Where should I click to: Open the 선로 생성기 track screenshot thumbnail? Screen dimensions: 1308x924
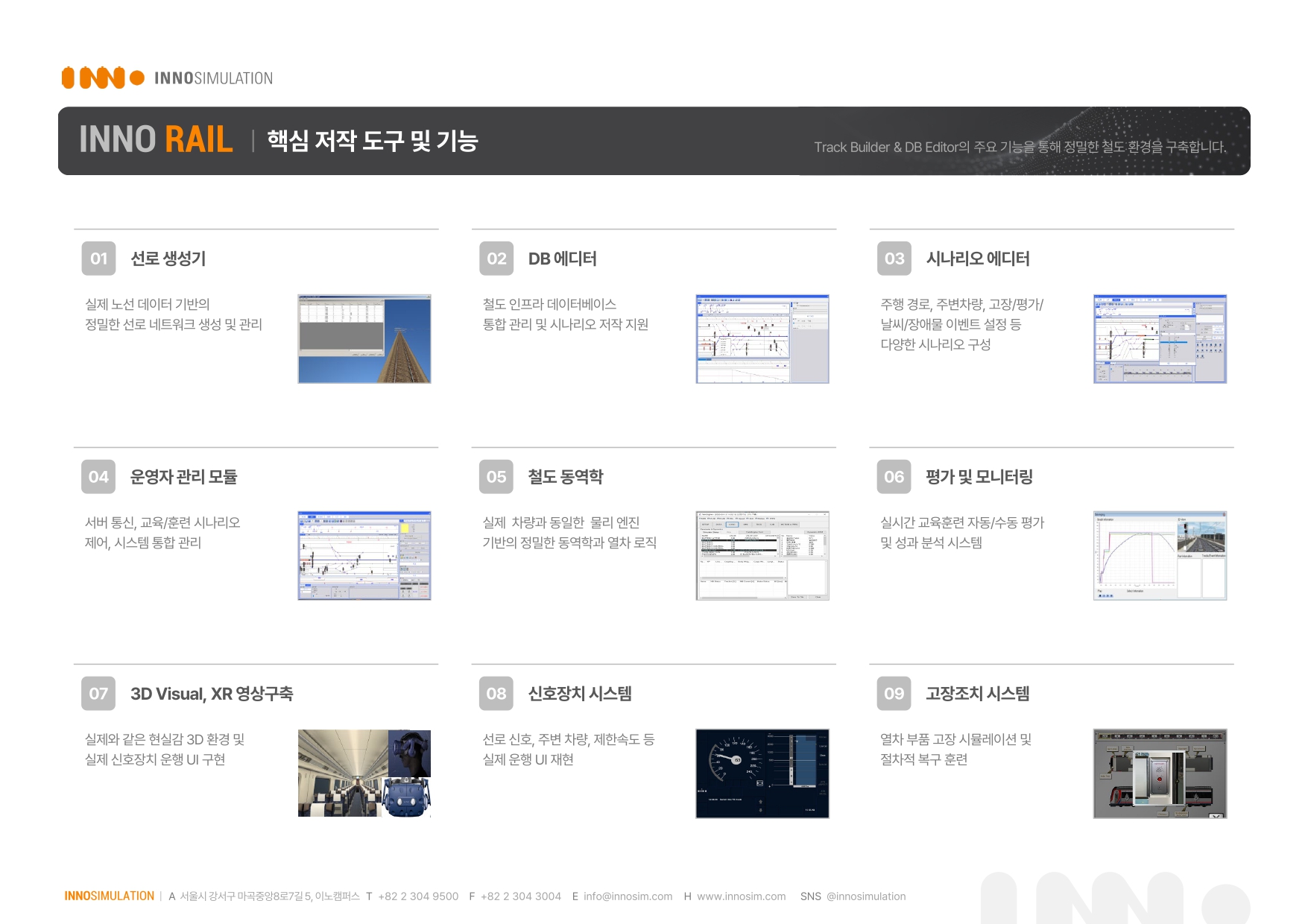[x=364, y=339]
